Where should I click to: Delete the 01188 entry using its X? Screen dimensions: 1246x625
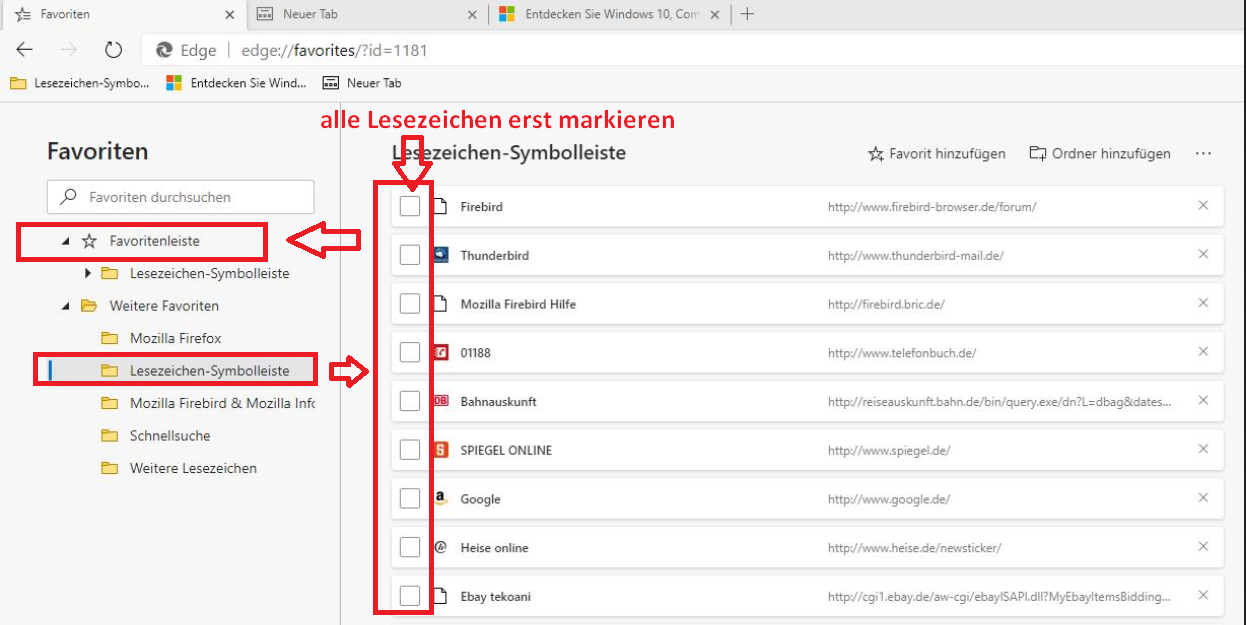[x=1203, y=352]
